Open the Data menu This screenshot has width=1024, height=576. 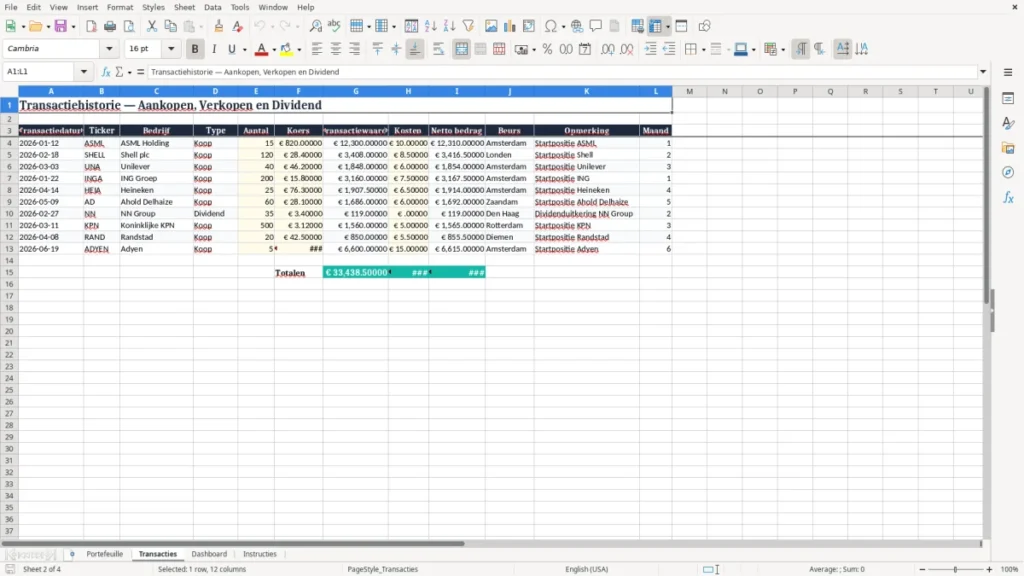pos(212,7)
